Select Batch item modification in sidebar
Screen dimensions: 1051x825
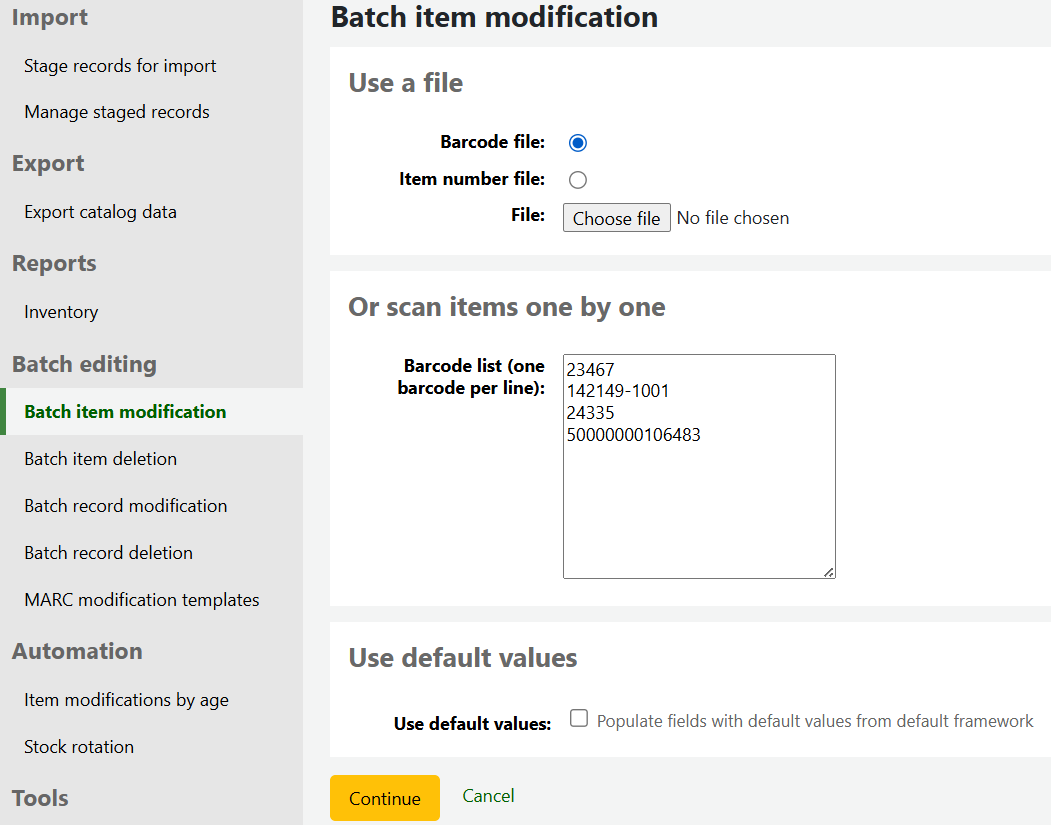tap(125, 412)
